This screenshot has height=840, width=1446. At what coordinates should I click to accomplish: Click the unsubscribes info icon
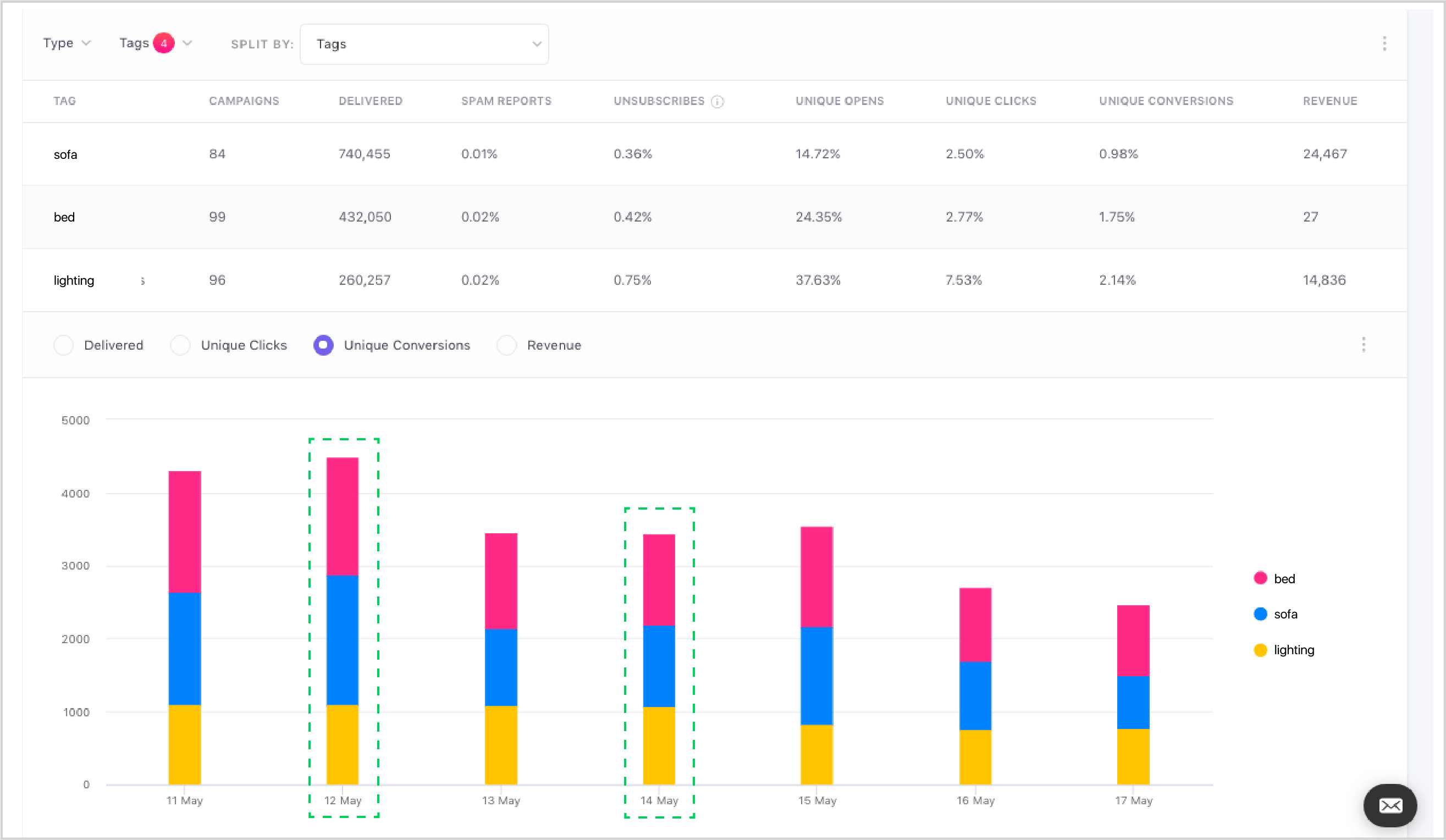(x=718, y=102)
